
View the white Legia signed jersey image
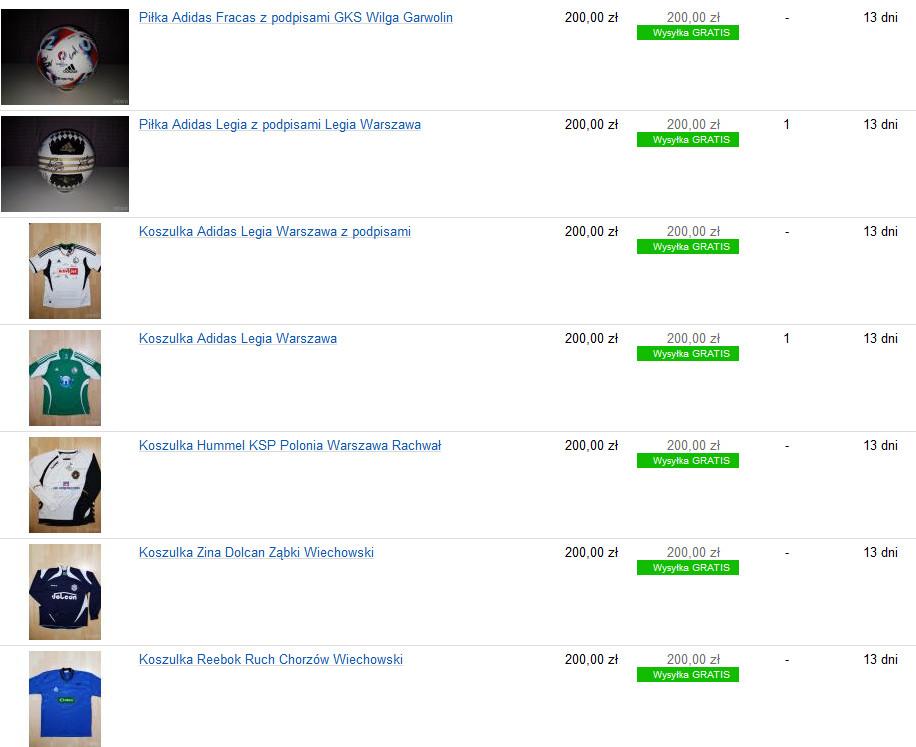coord(65,270)
